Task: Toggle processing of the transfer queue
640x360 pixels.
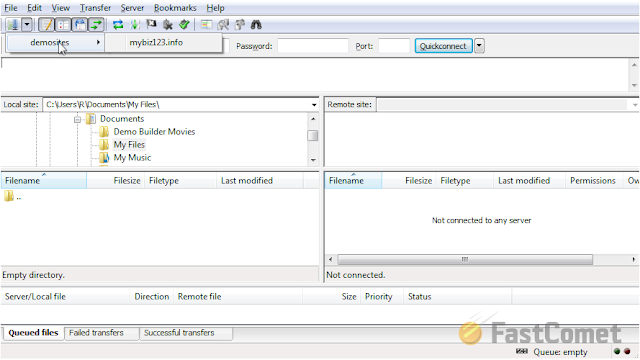Action: (135, 25)
